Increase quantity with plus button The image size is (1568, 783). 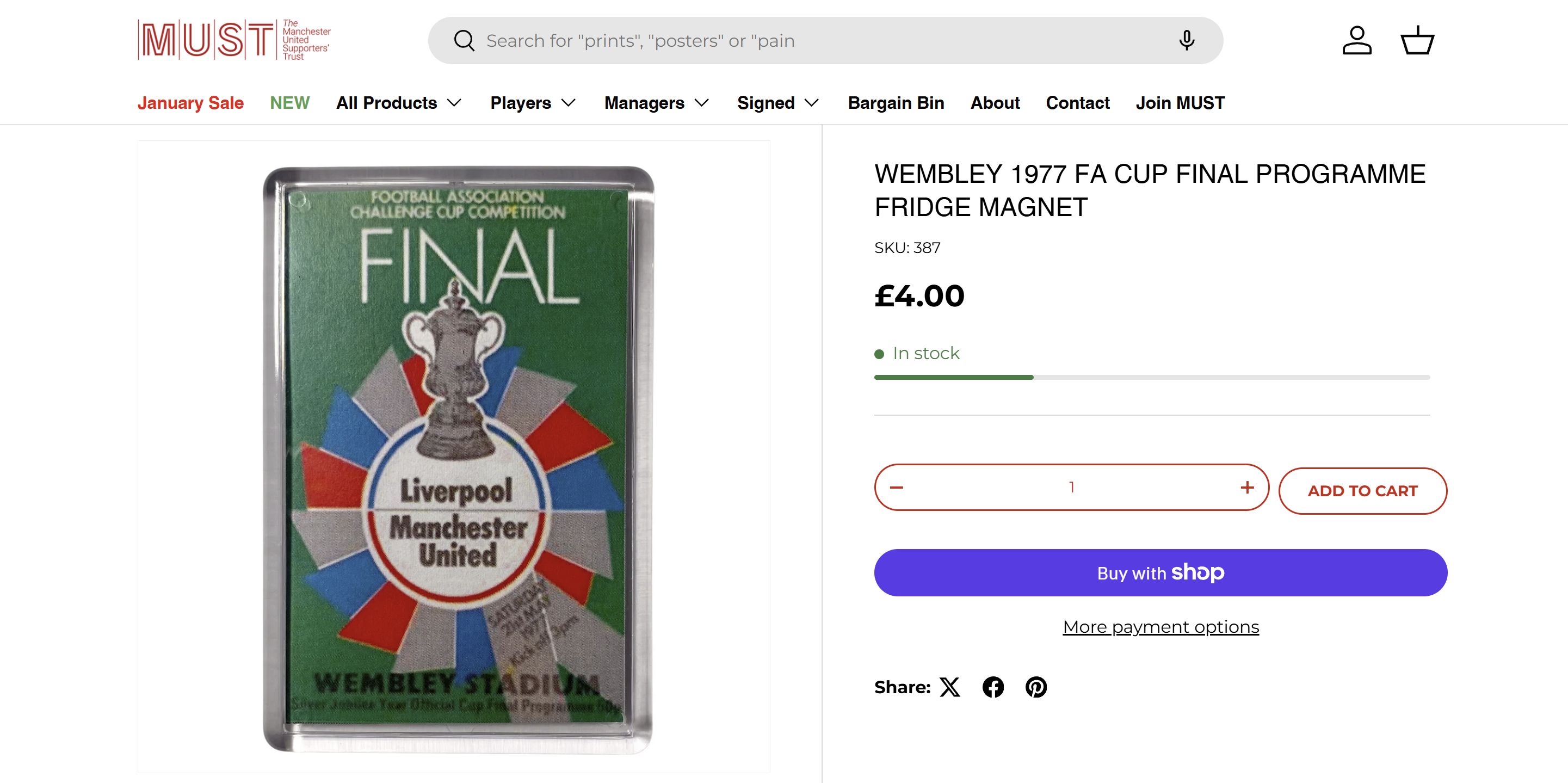[x=1247, y=487]
